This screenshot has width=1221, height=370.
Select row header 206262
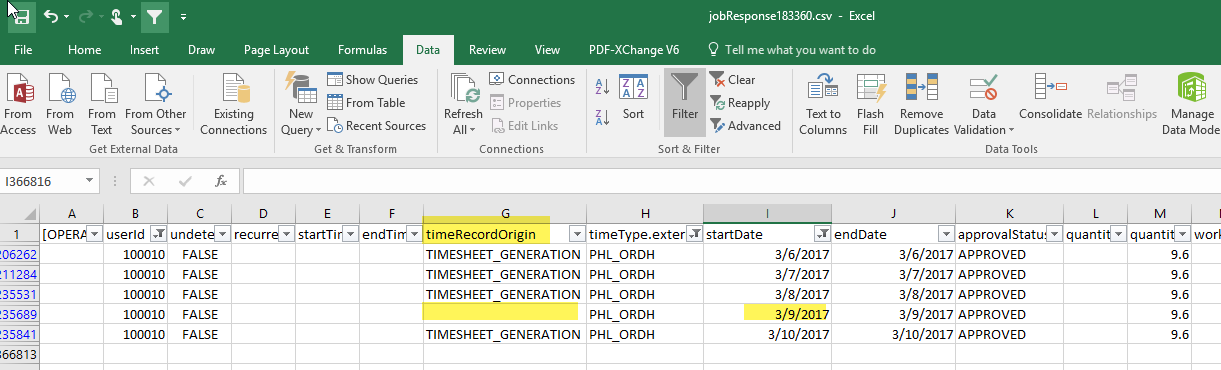19,254
